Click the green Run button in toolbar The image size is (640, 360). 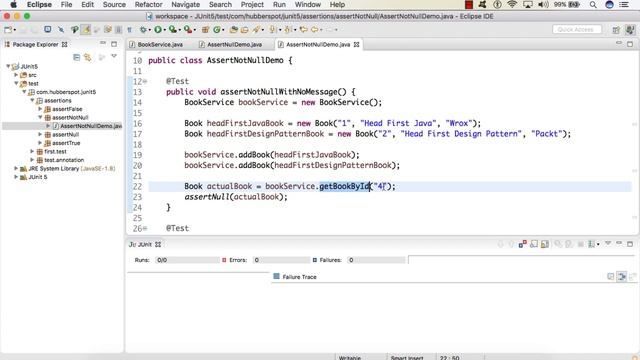coord(158,29)
